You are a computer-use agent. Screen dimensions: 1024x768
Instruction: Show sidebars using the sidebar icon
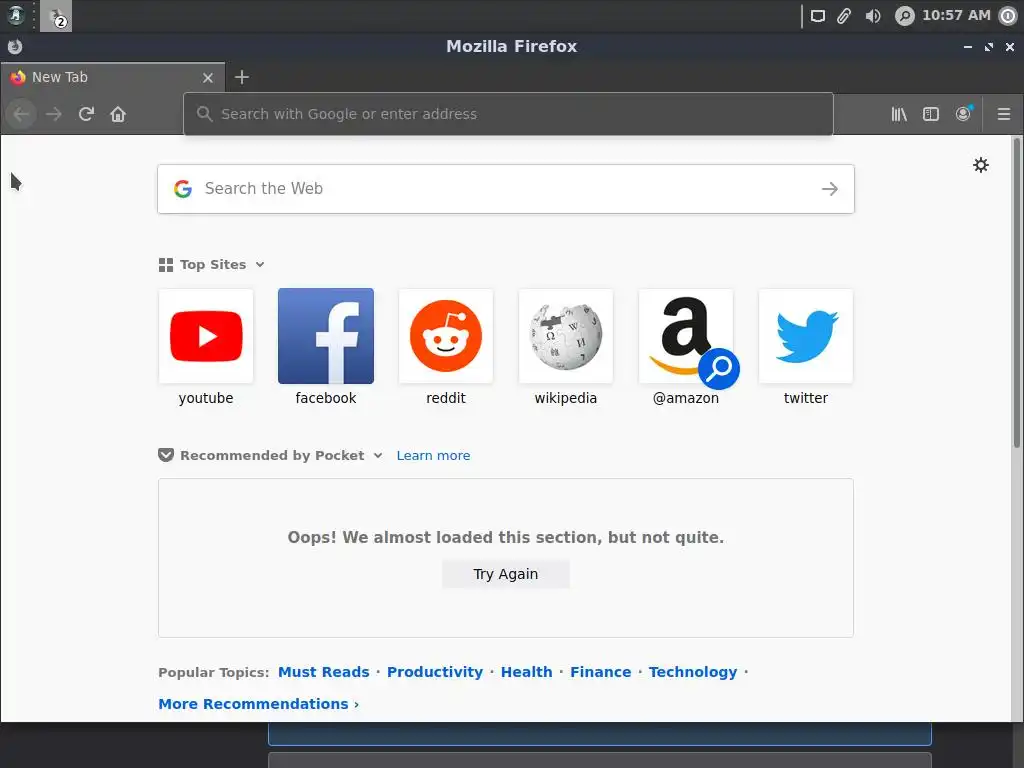931,114
